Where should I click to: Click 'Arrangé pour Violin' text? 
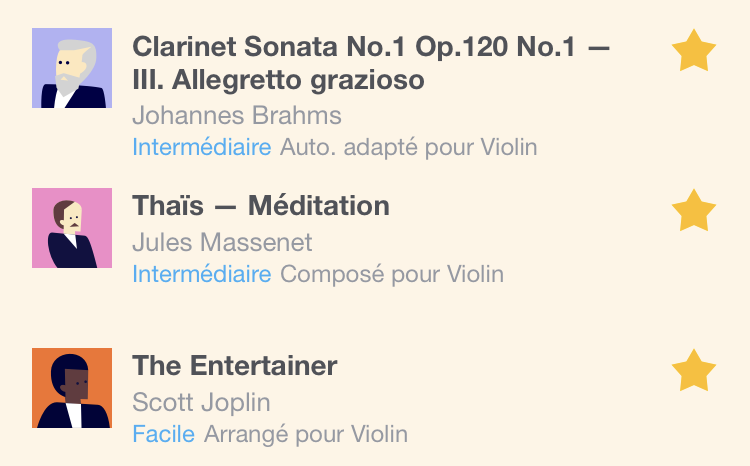tap(306, 434)
